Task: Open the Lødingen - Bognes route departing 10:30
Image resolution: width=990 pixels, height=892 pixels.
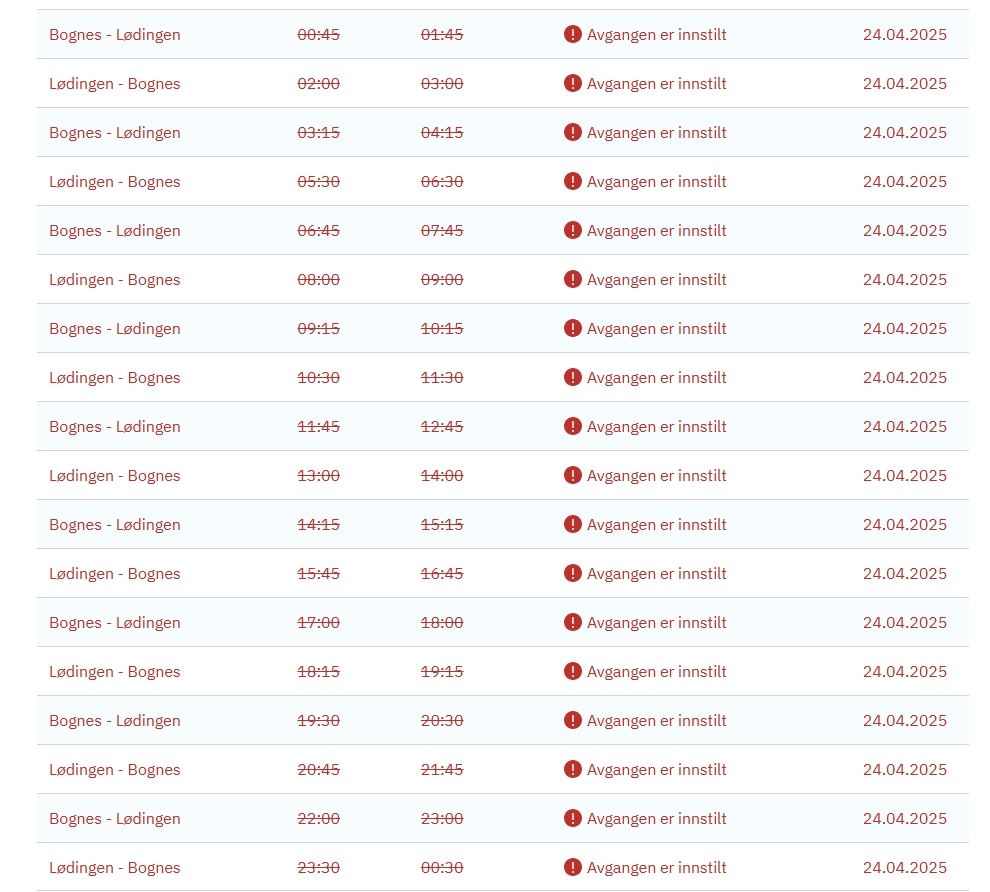Action: click(x=115, y=378)
